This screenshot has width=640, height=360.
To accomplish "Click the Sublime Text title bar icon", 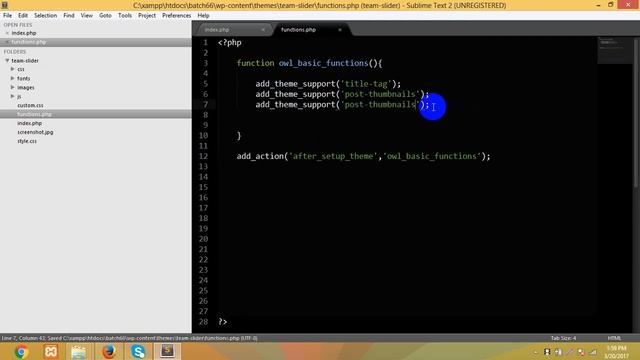I will coord(4,5).
